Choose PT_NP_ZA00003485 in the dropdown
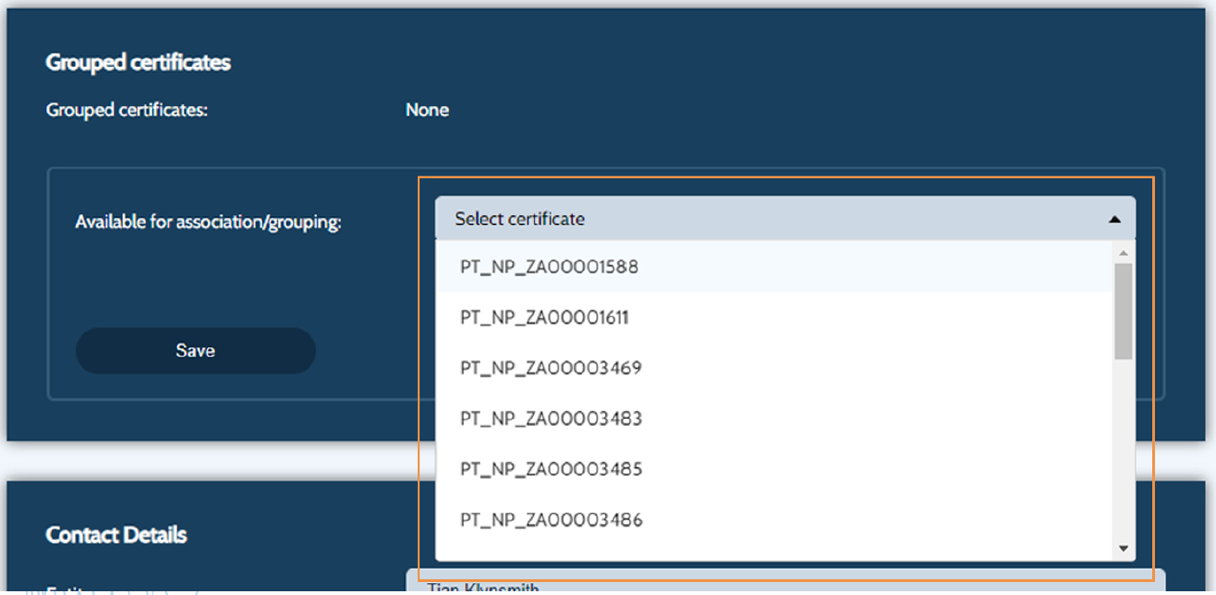 [550, 469]
